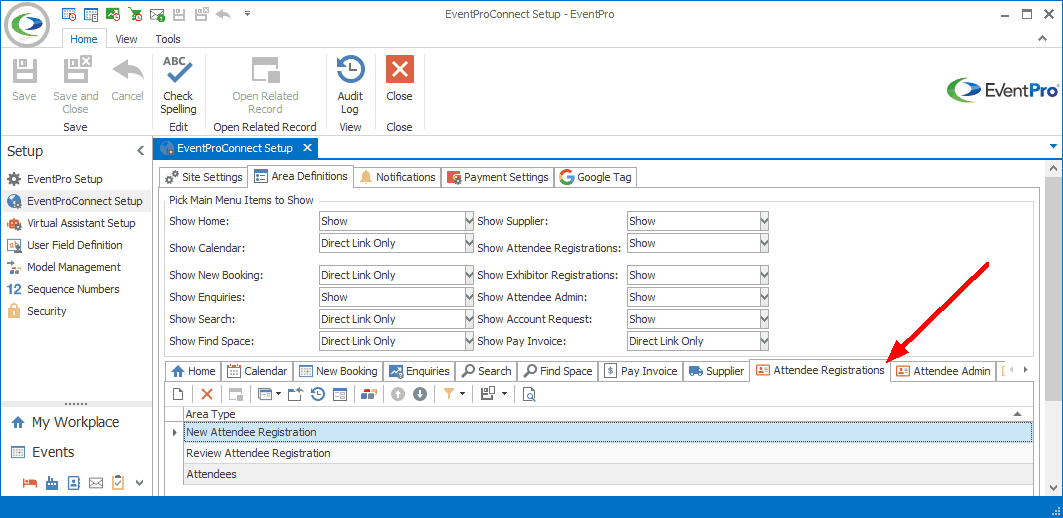Click the colored blocks icon in grid toolbar
The height and width of the screenshot is (518, 1063).
(x=368, y=394)
